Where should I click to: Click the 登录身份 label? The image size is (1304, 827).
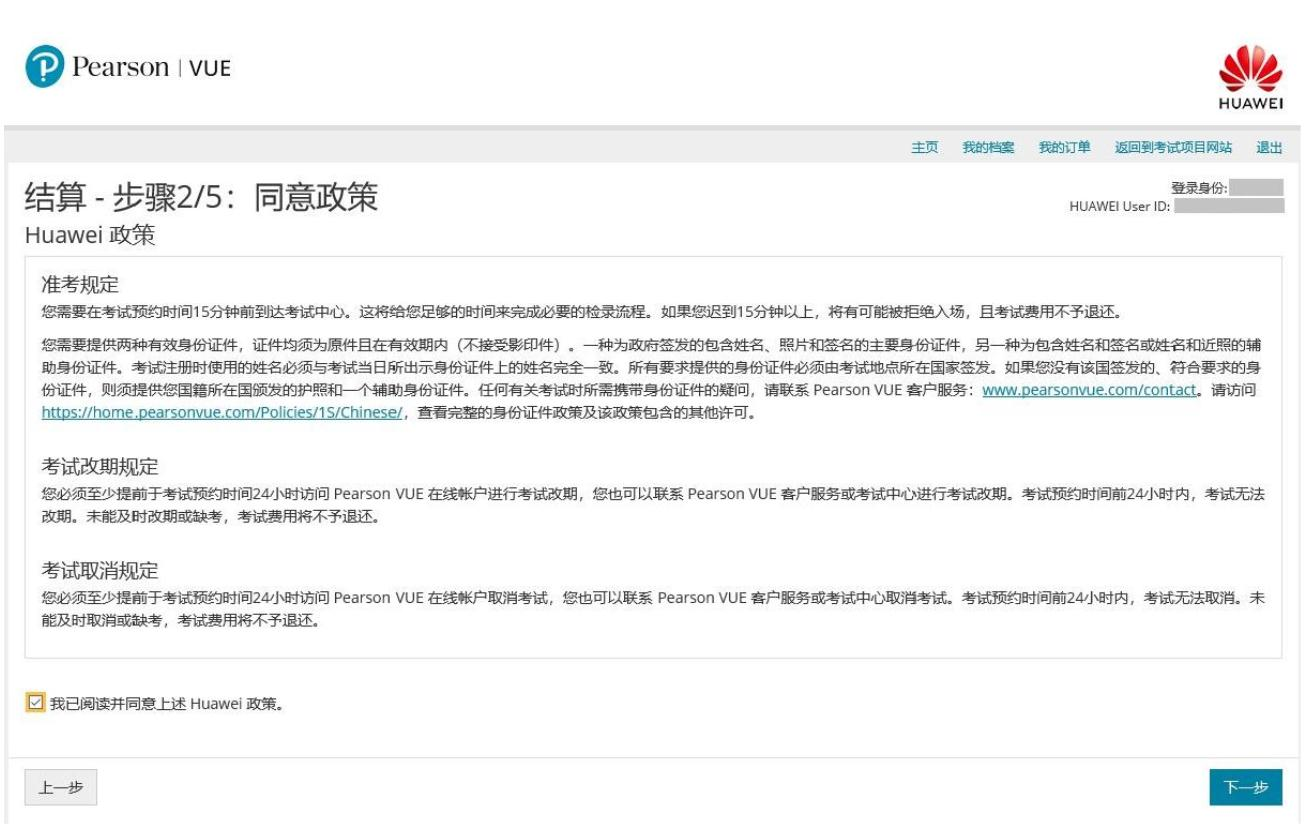click(x=1198, y=188)
